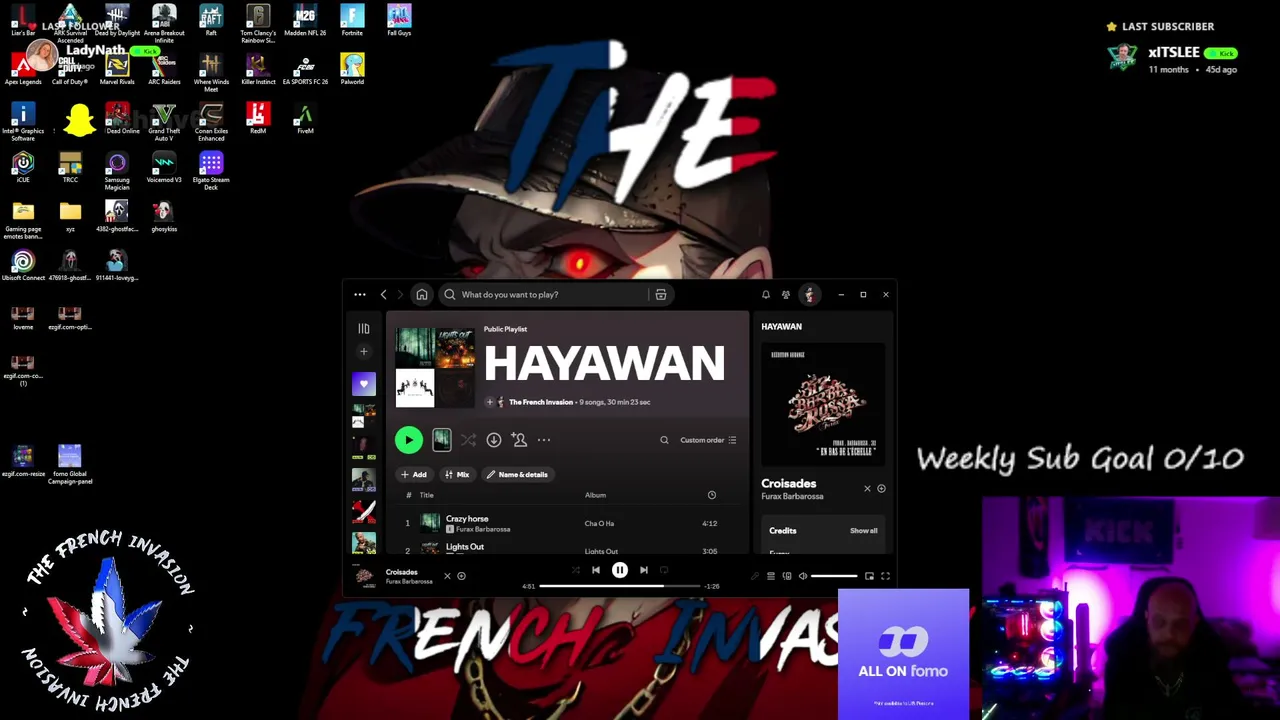Image resolution: width=1280 pixels, height=720 pixels.
Task: Open The French Invasion profile link
Action: point(541,402)
